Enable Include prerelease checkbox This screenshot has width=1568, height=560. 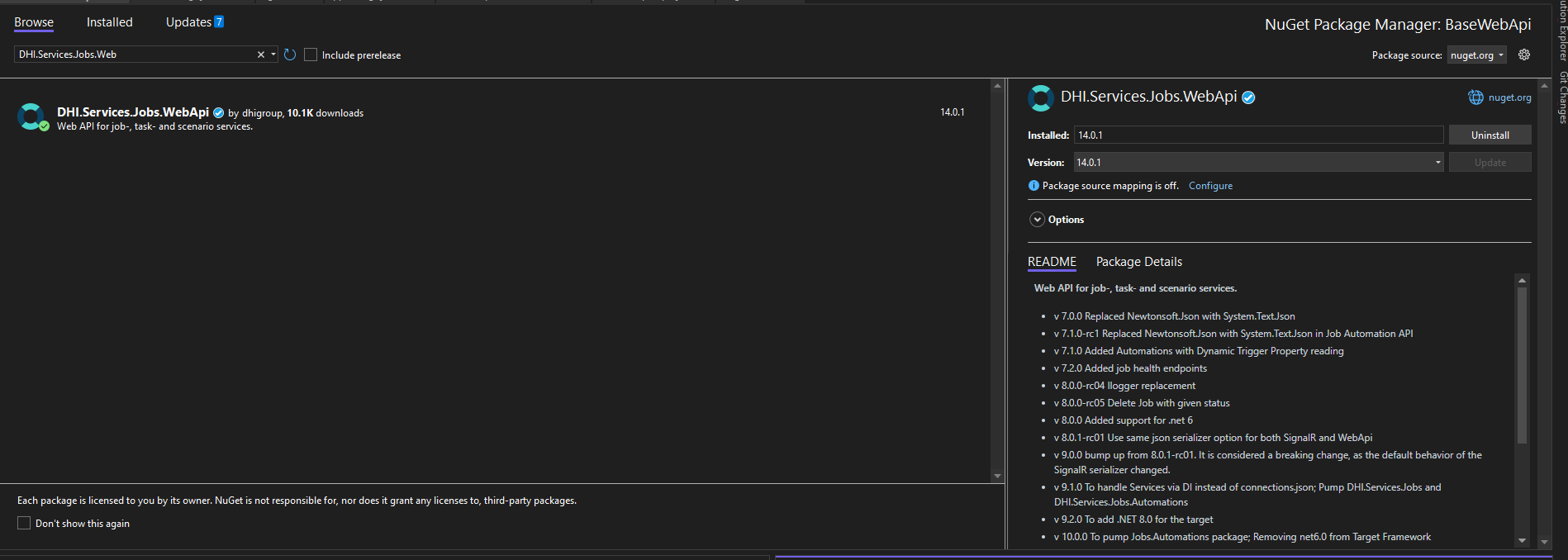[x=311, y=55]
